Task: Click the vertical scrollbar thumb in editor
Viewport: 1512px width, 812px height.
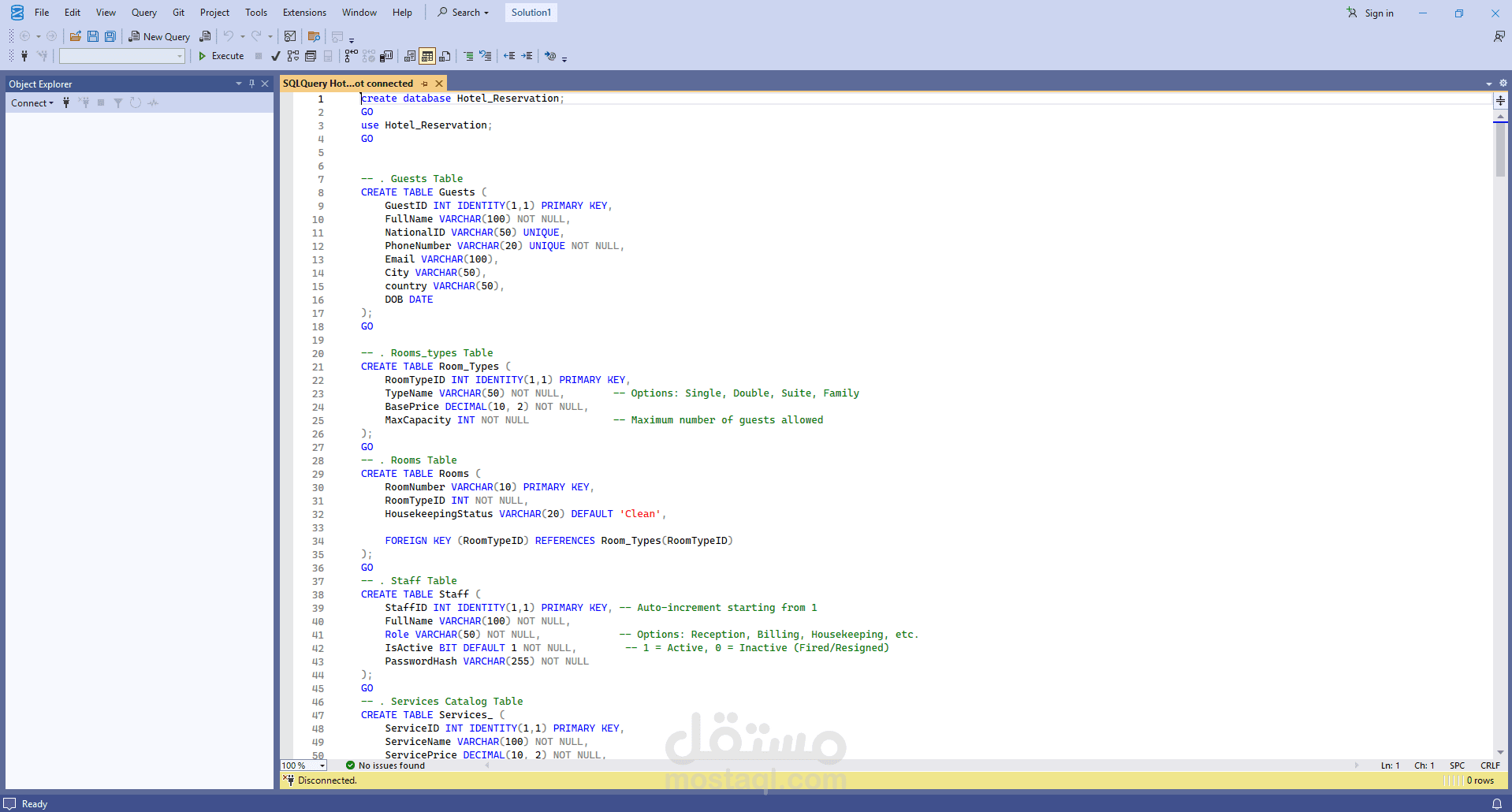Action: point(1500,150)
